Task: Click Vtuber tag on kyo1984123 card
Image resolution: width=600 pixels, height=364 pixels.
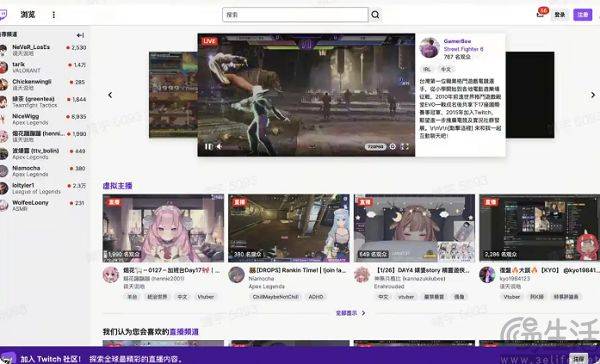Action: (x=512, y=297)
